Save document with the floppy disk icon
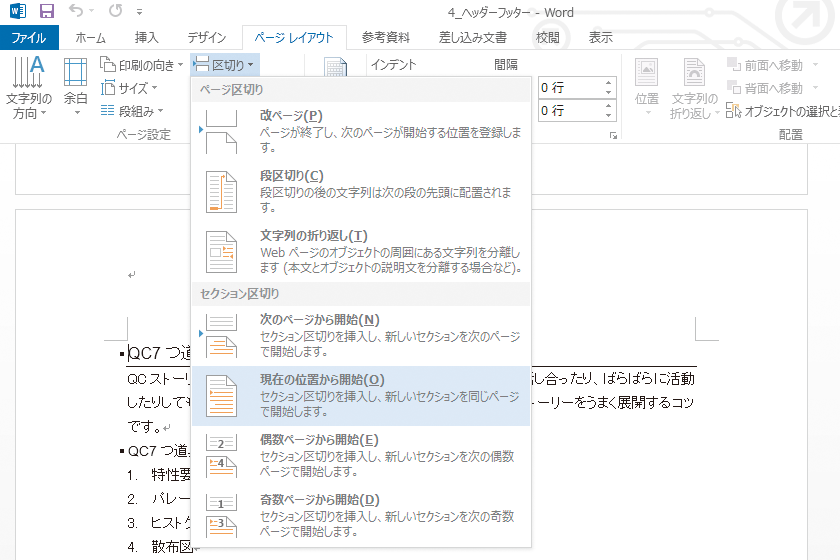Image resolution: width=840 pixels, height=560 pixels. [x=47, y=11]
